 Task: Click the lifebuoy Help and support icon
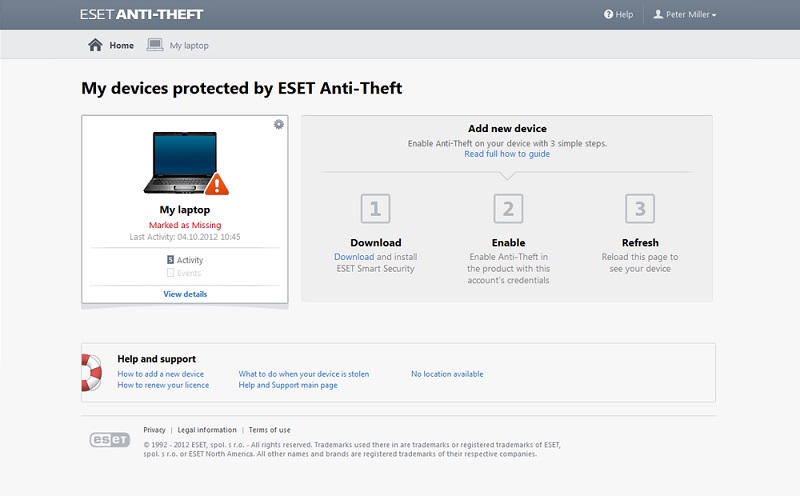(x=90, y=372)
